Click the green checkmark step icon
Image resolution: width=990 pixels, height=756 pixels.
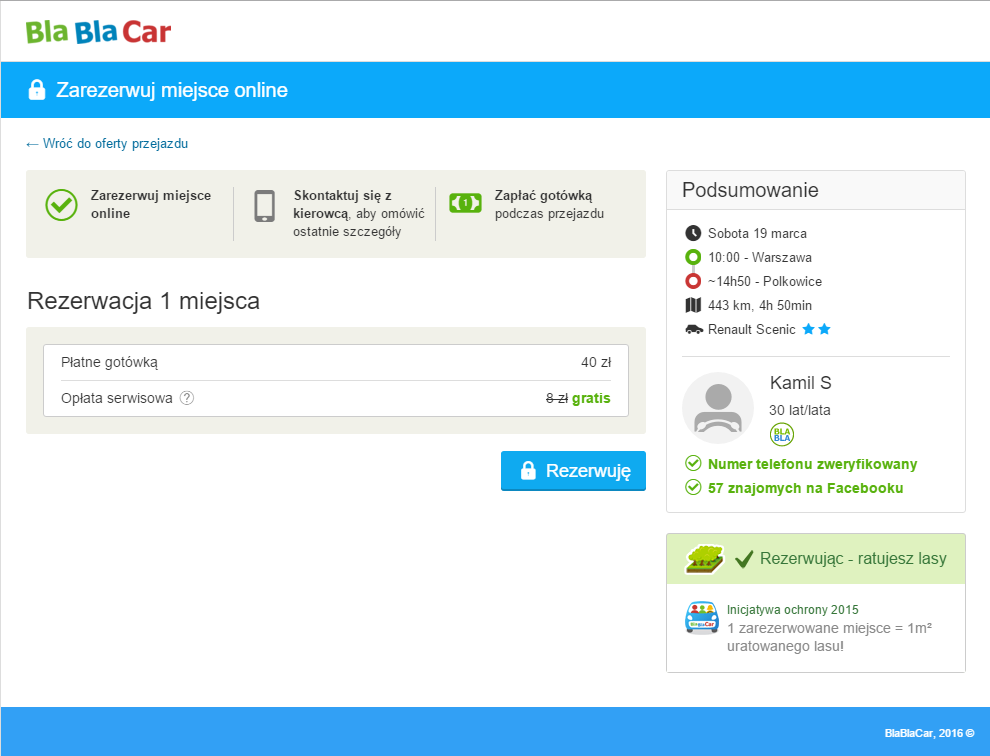pyautogui.click(x=61, y=205)
